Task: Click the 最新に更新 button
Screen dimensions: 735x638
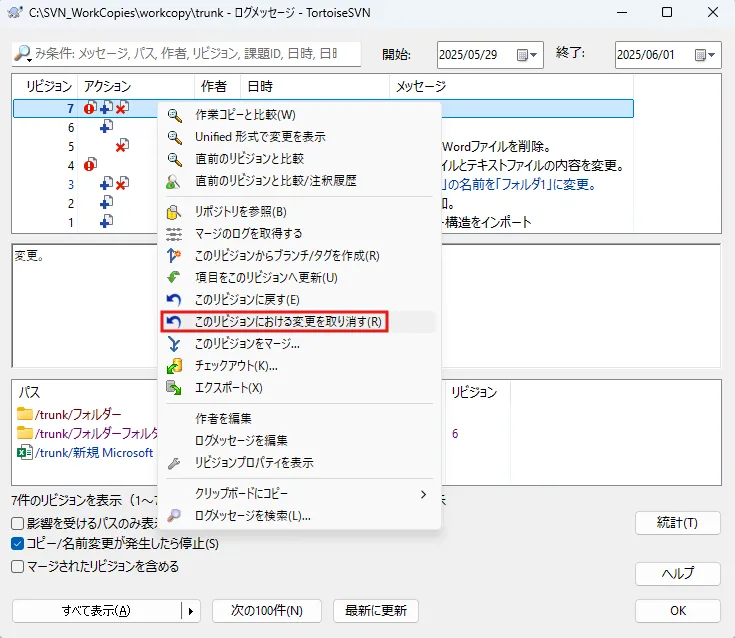Action: 375,611
